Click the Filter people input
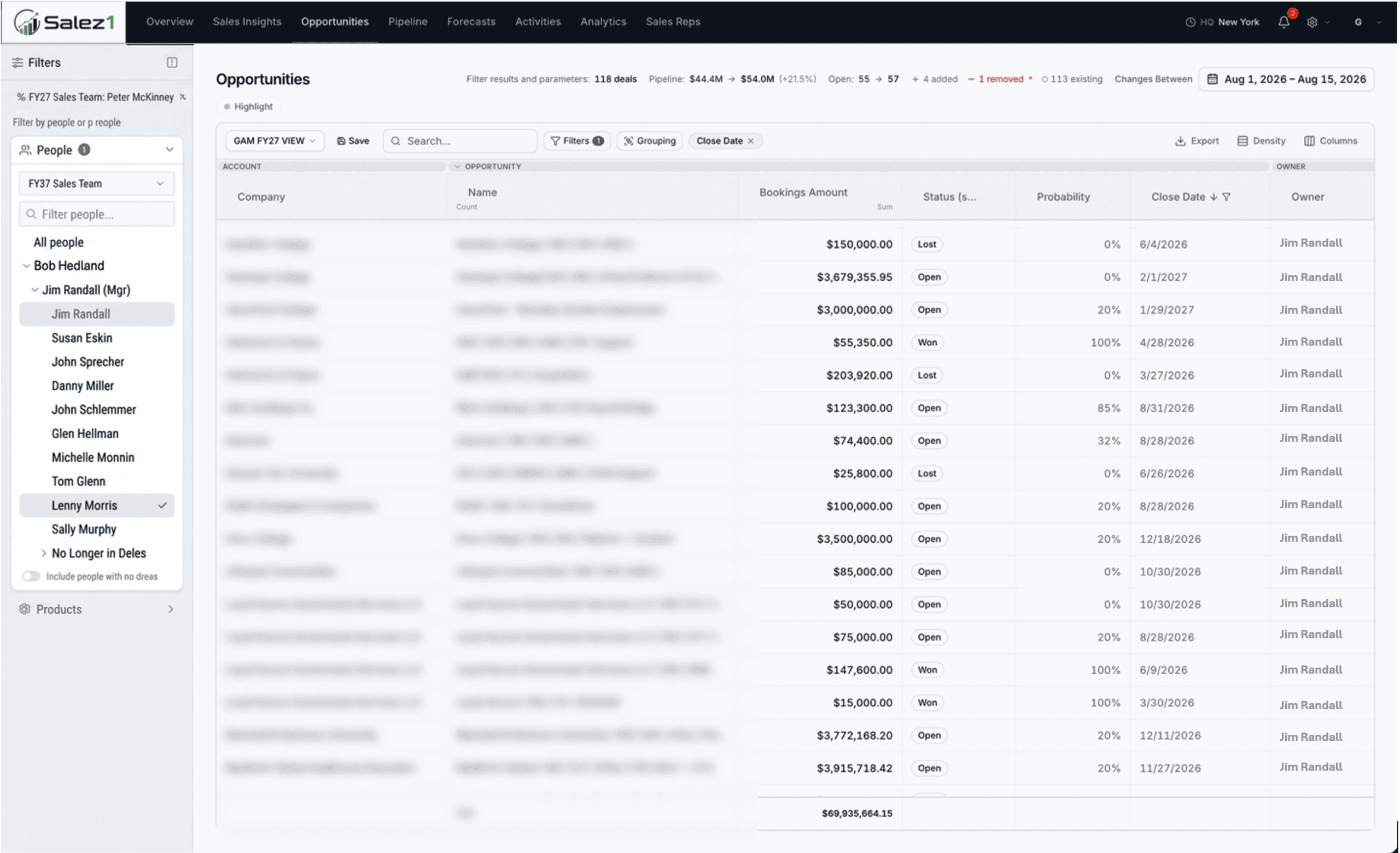This screenshot has width=1400, height=853. pos(97,214)
